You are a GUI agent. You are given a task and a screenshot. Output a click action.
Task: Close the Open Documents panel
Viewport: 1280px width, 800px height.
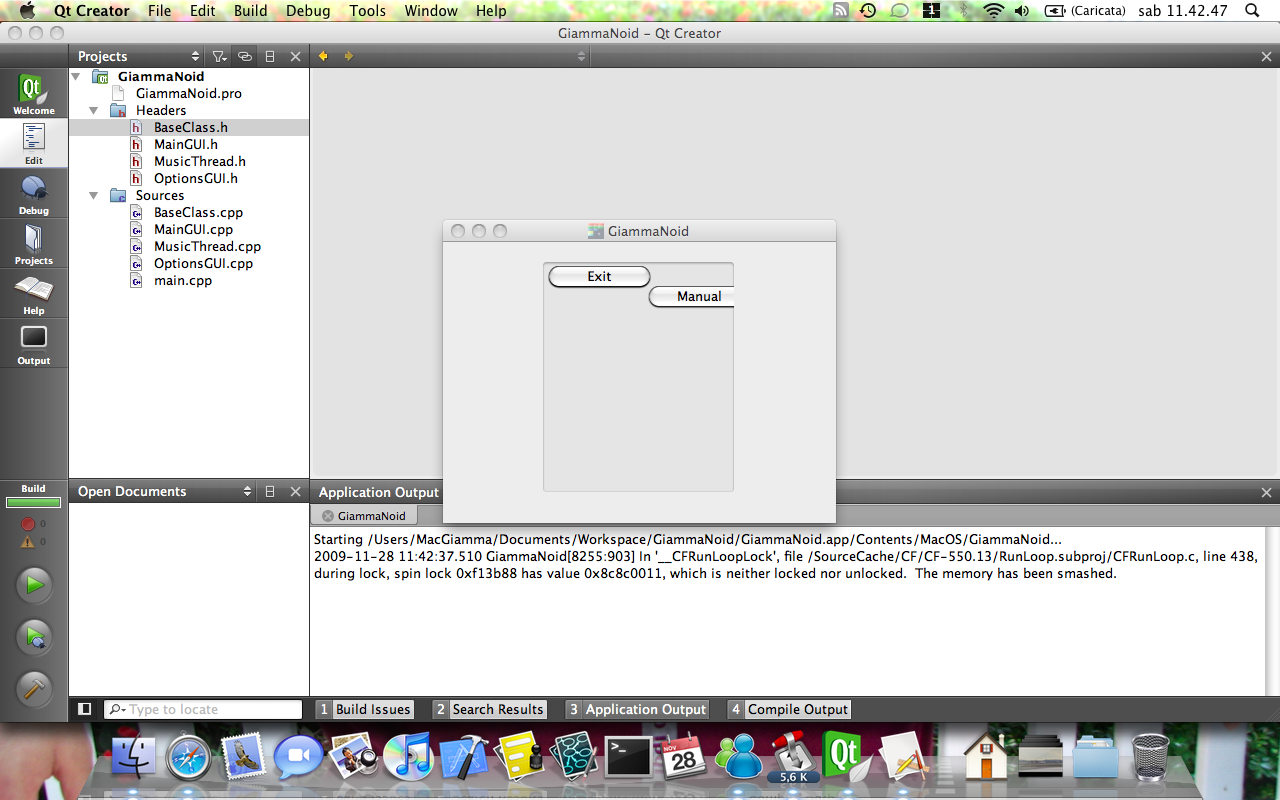point(295,492)
